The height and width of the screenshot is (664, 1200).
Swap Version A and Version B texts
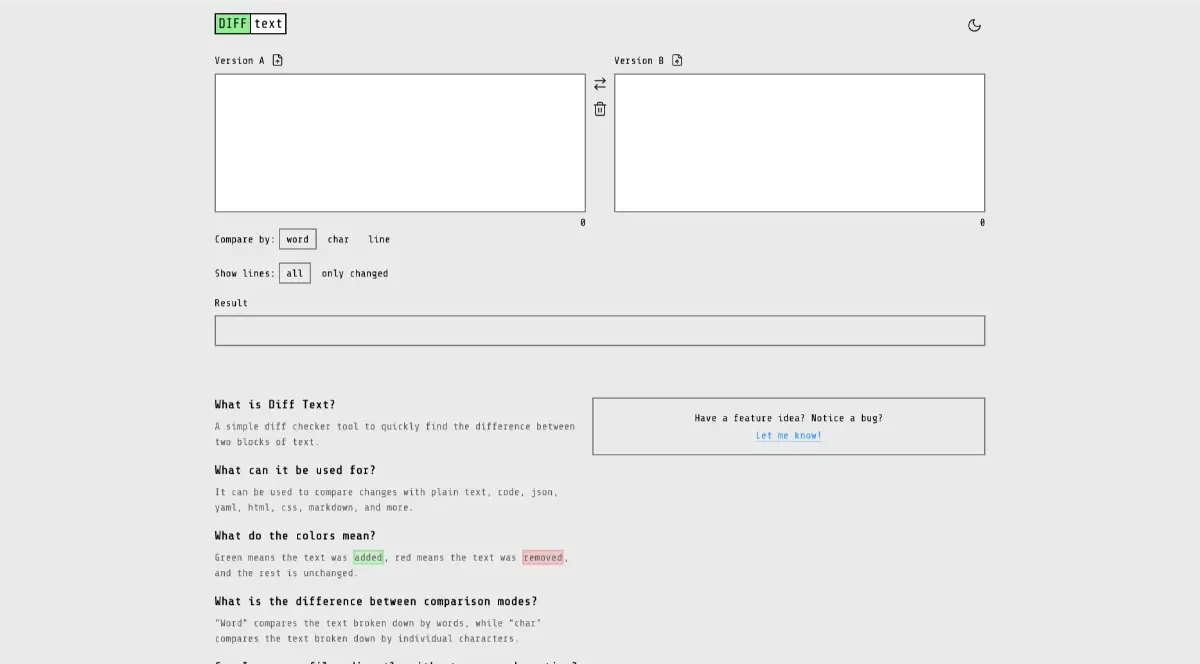[600, 84]
